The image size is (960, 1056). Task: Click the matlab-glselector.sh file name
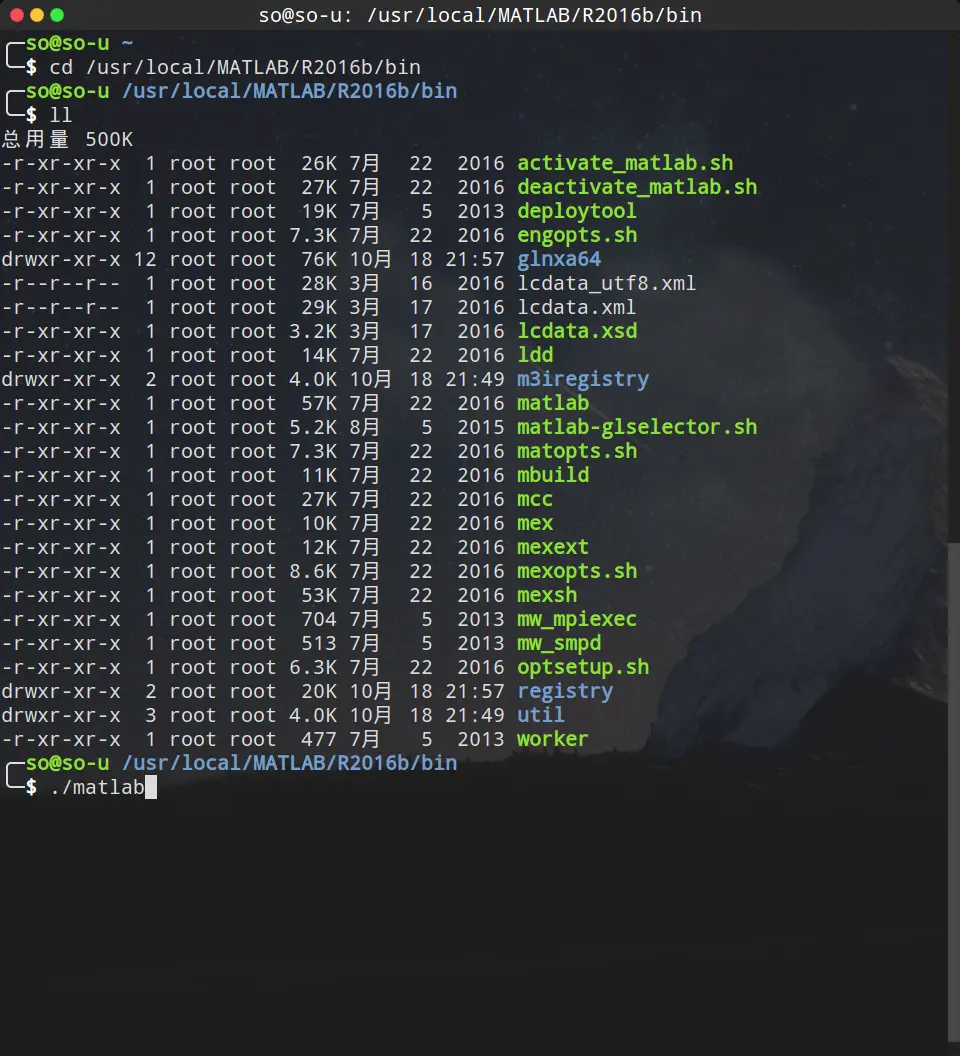637,427
